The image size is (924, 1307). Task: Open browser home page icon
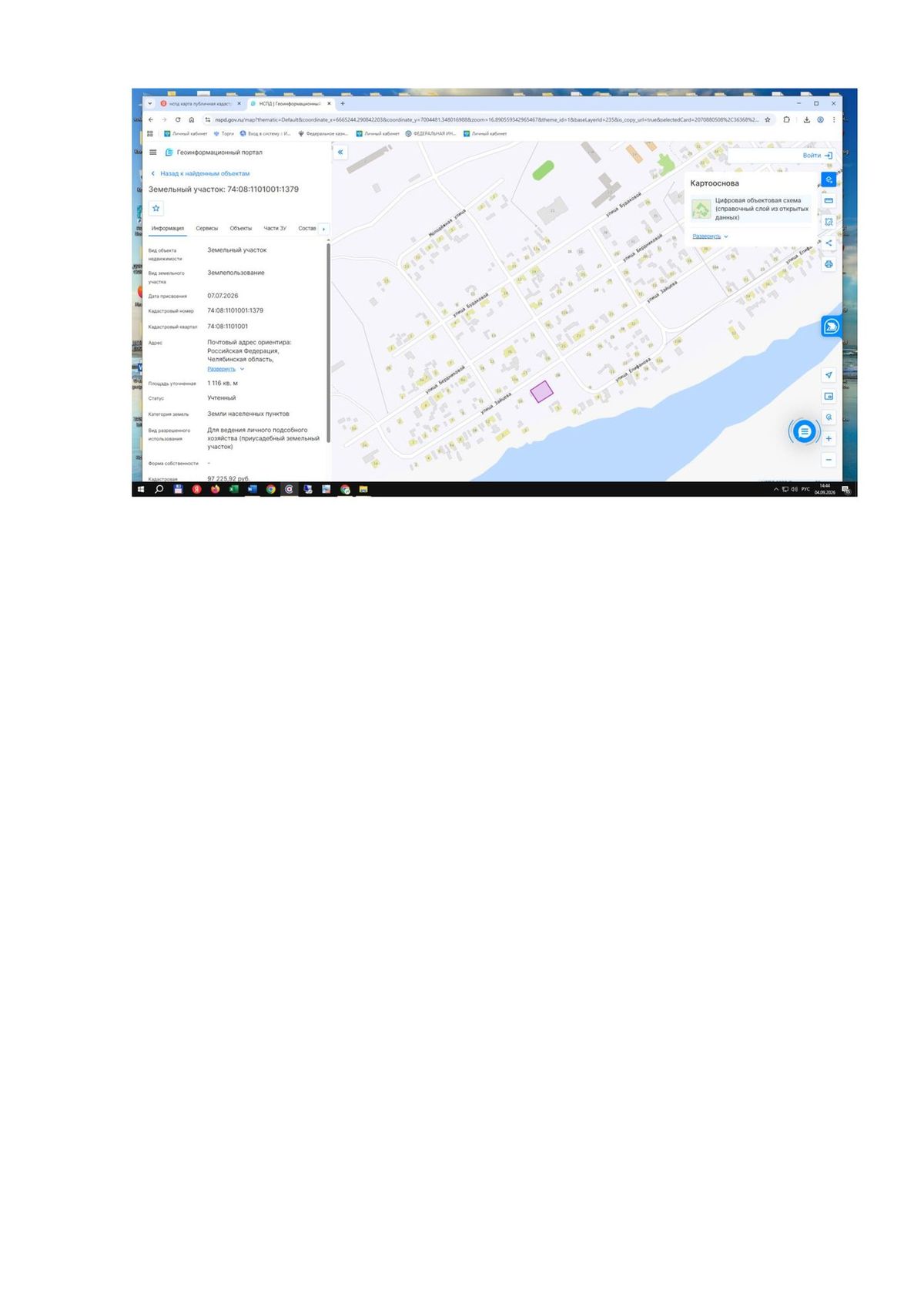pos(191,120)
